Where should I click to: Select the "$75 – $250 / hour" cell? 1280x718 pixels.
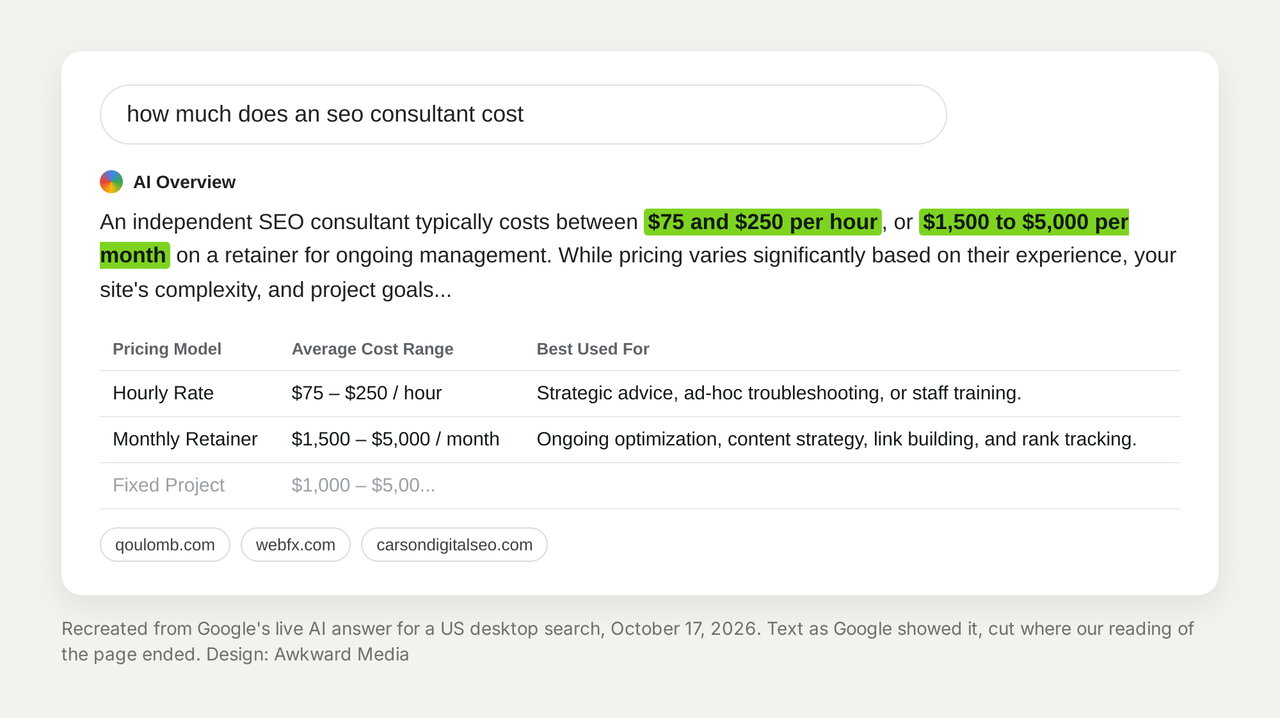click(x=367, y=393)
